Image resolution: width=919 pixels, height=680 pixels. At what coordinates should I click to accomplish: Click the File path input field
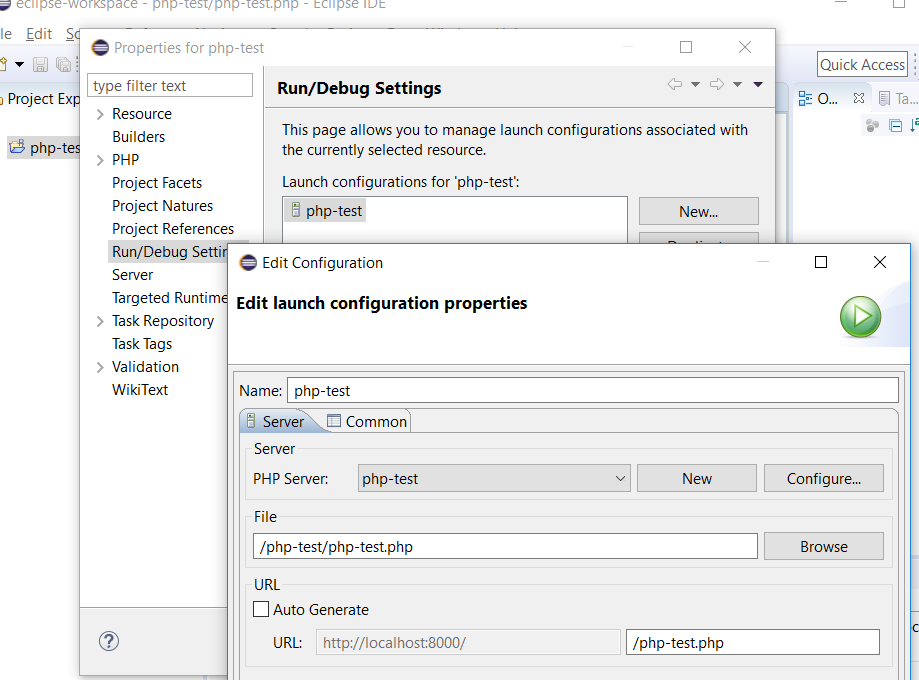point(505,546)
